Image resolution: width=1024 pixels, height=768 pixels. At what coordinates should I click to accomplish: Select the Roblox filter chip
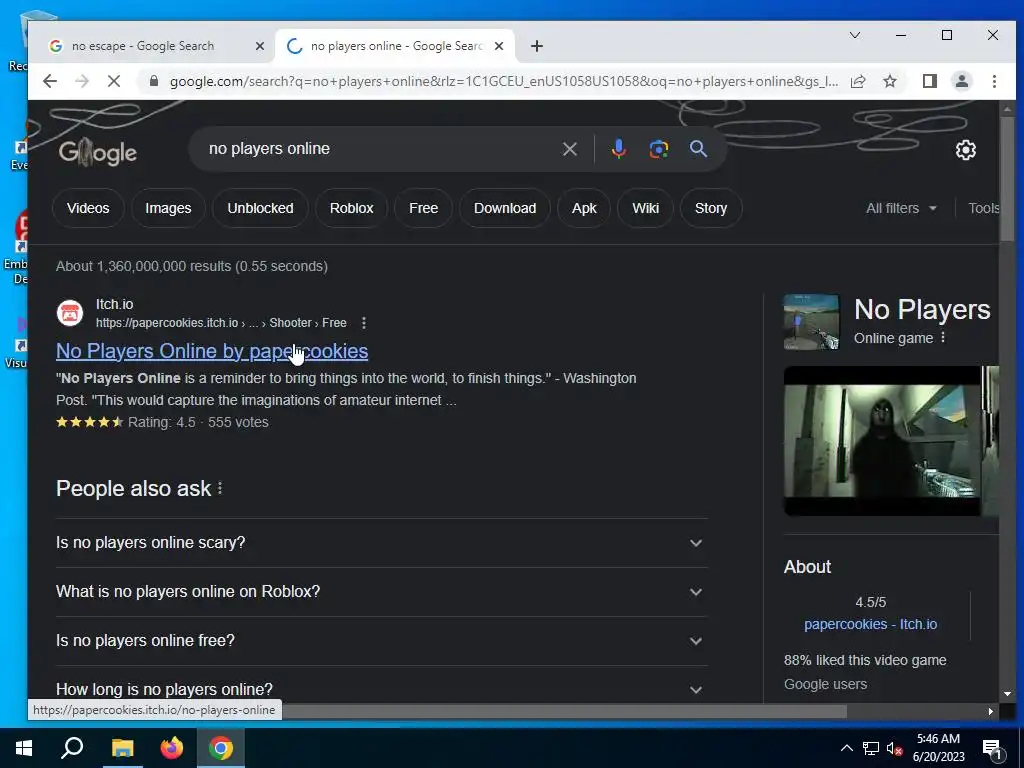[351, 208]
